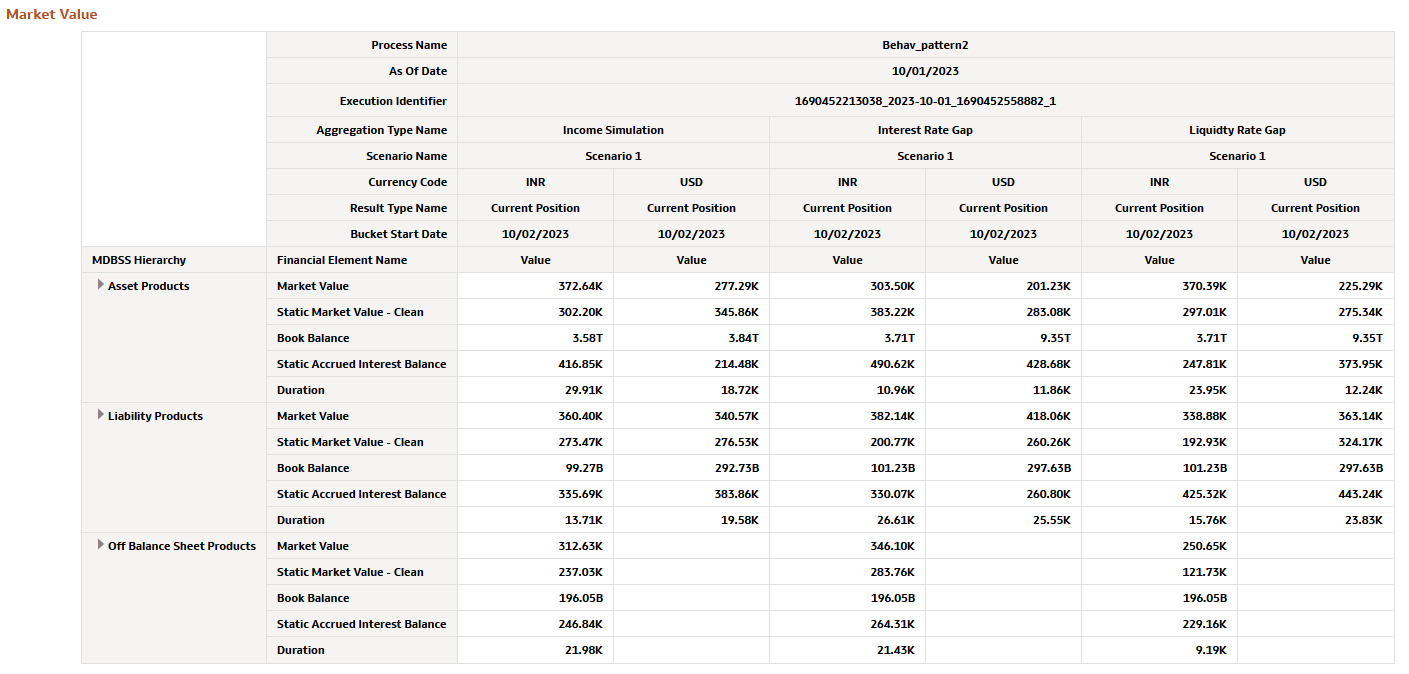Click the As Of Date label
1409x674 pixels.
point(418,71)
